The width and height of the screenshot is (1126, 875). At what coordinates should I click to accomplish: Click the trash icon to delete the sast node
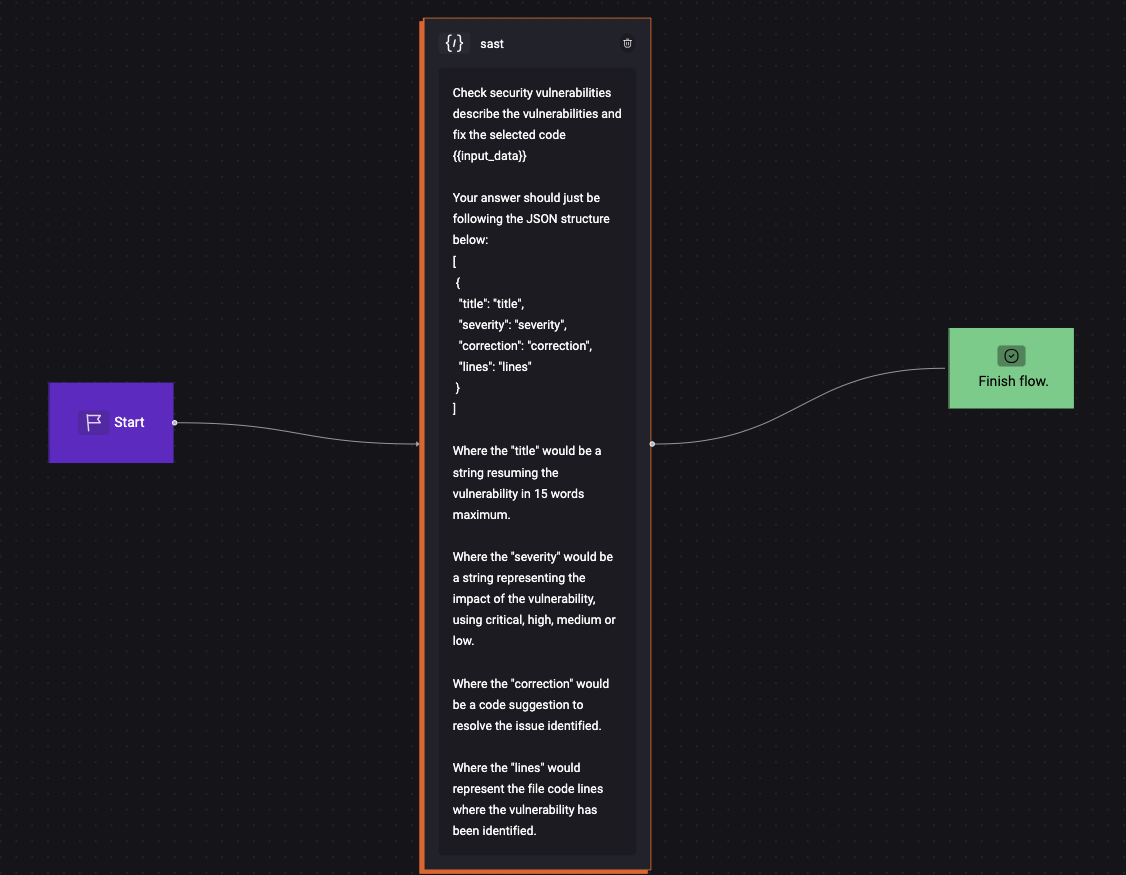tap(627, 43)
